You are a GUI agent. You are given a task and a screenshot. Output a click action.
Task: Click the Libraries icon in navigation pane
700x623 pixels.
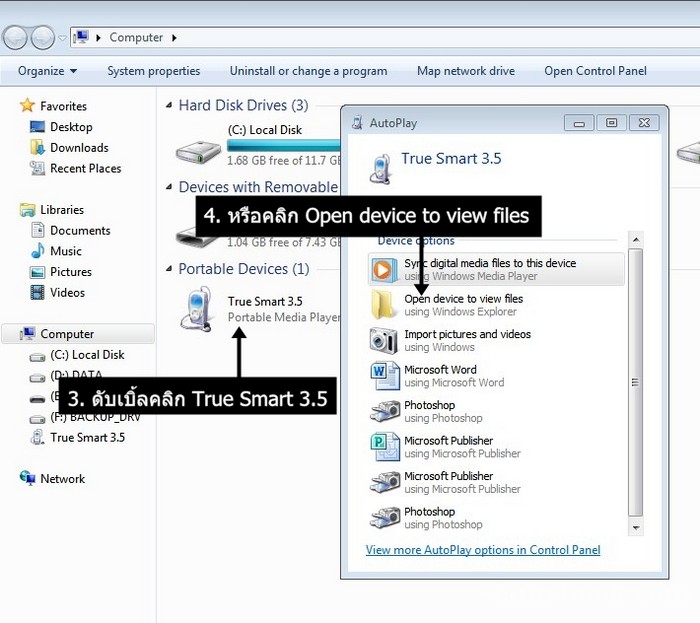[x=27, y=209]
